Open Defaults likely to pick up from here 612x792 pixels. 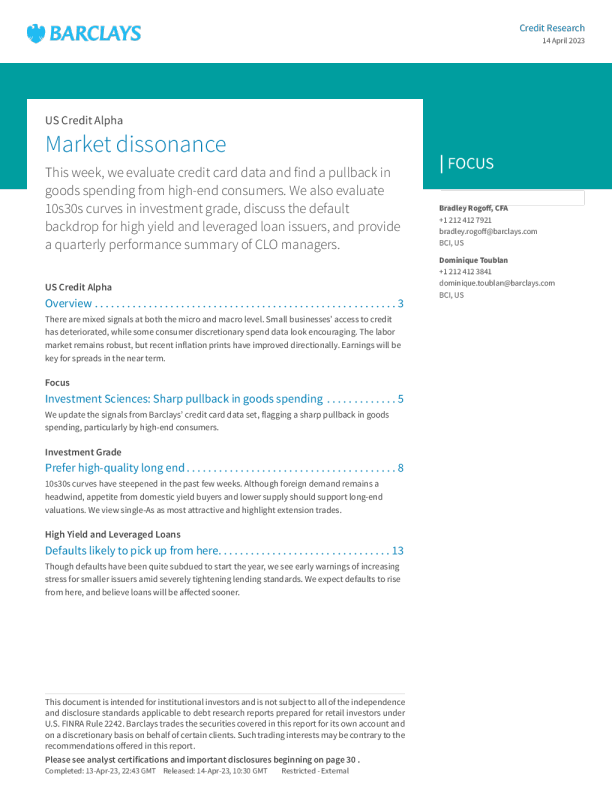tap(132, 550)
